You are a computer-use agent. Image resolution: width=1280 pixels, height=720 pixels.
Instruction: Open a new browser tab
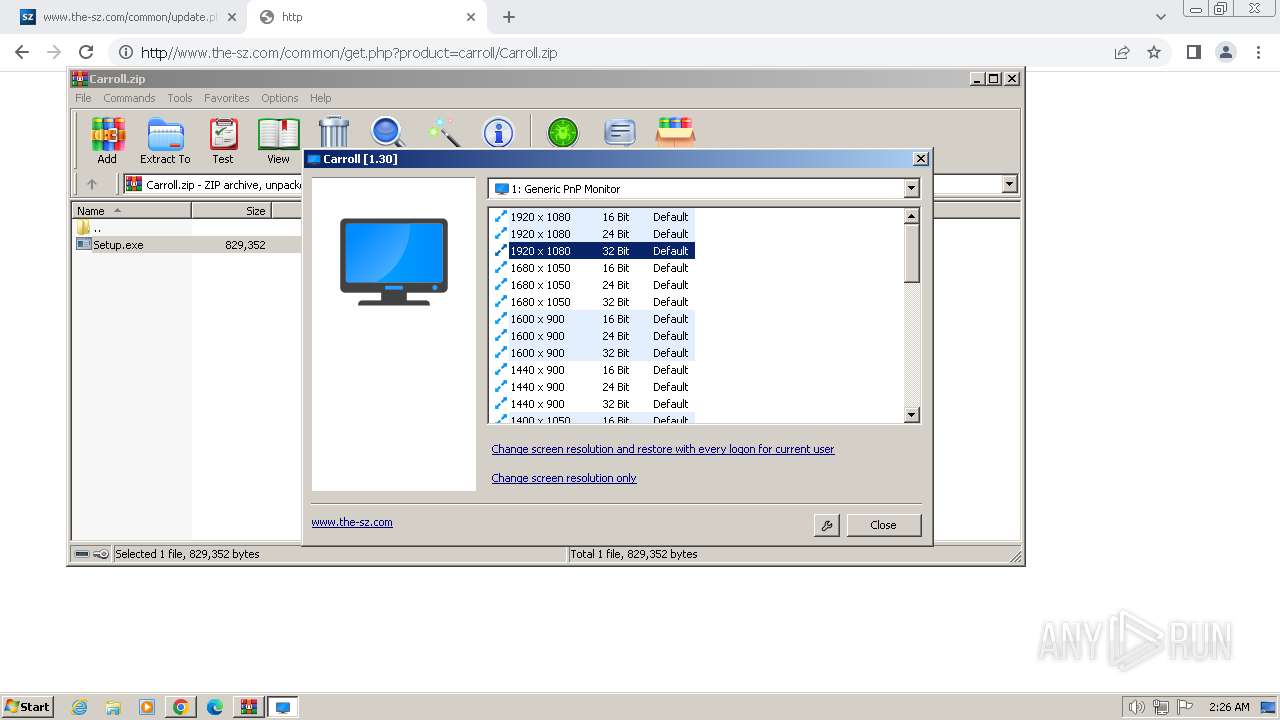(x=509, y=17)
